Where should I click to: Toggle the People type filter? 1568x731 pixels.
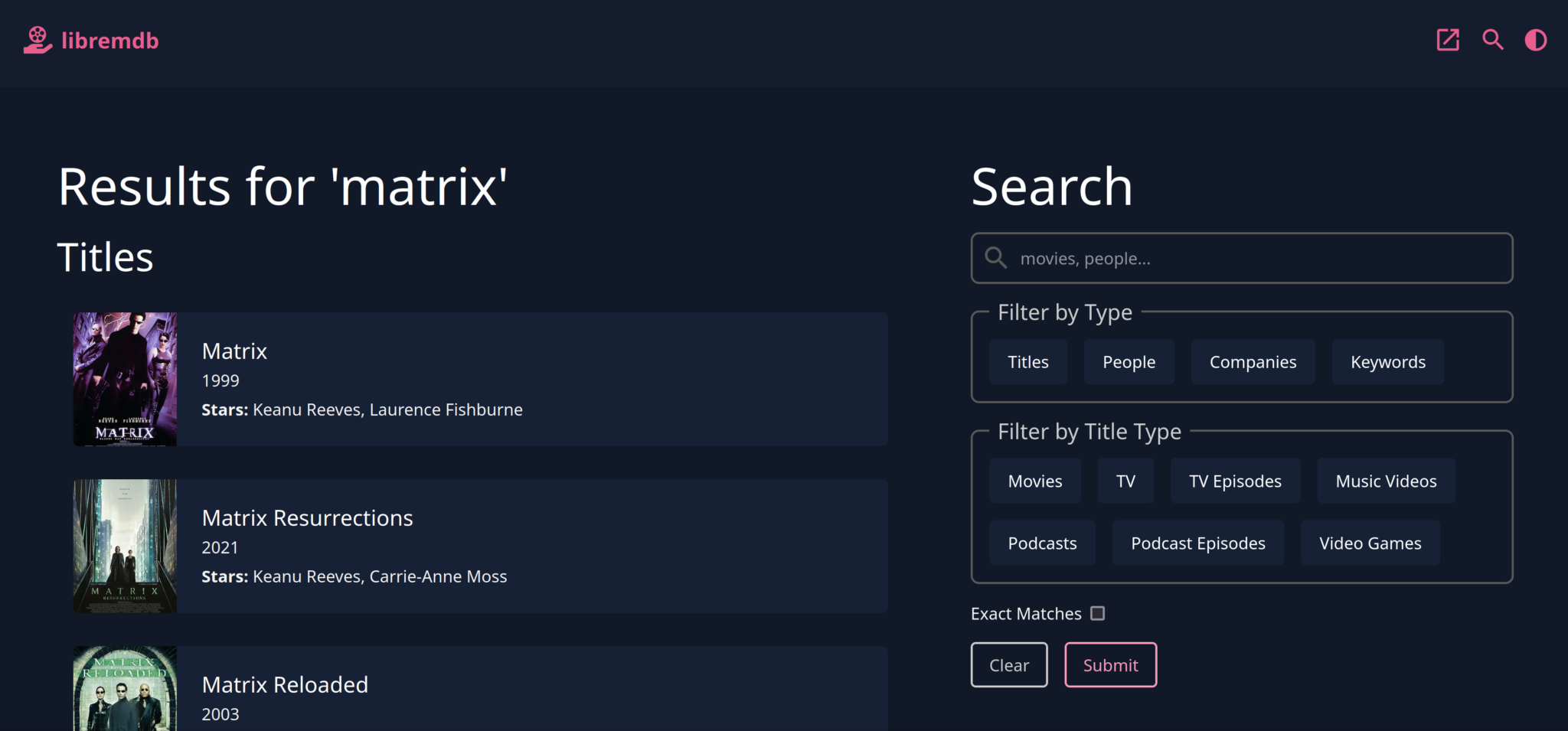[1129, 362]
